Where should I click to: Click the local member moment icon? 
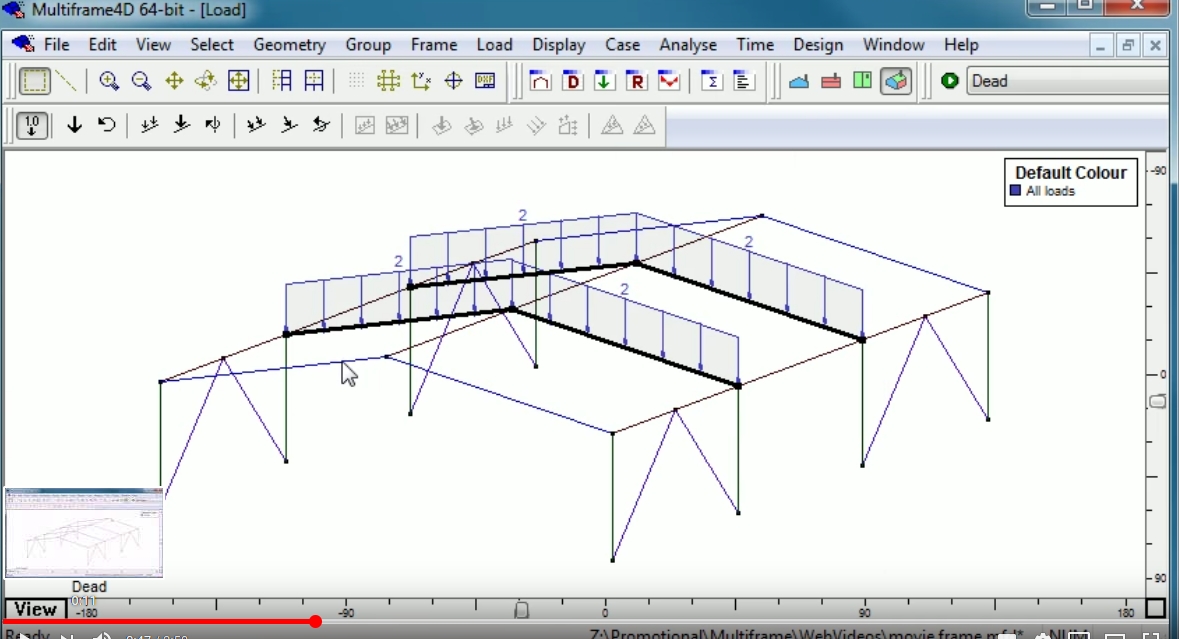(x=321, y=125)
